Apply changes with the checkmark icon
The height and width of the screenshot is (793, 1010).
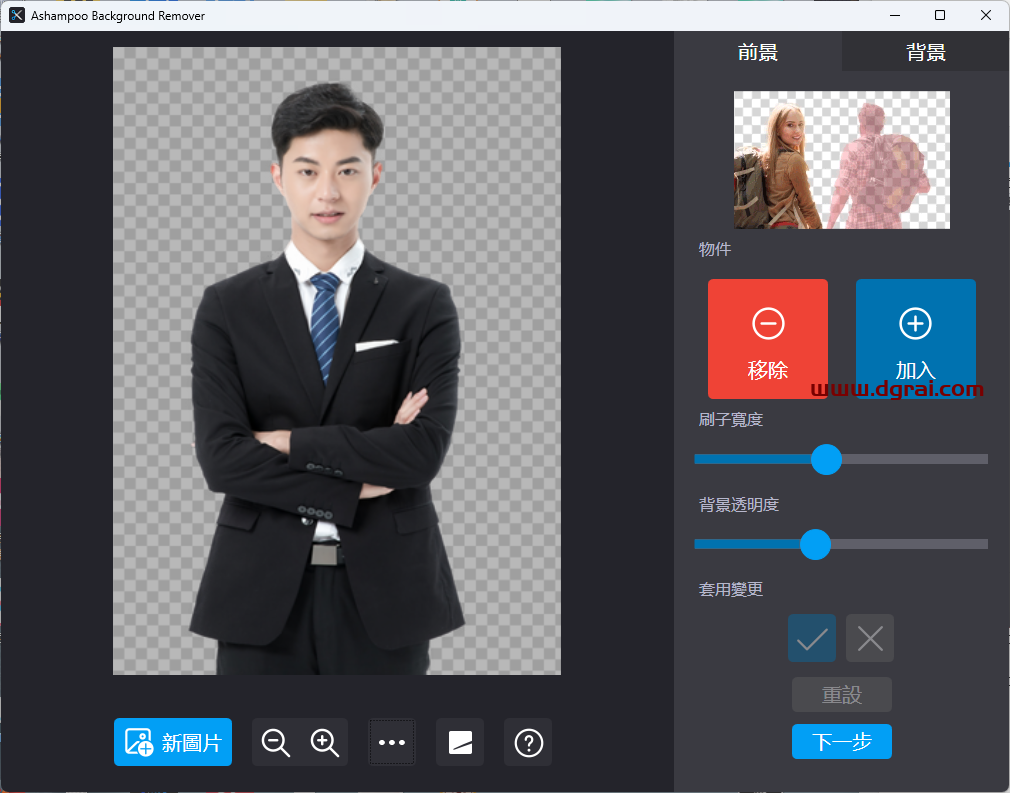click(812, 638)
